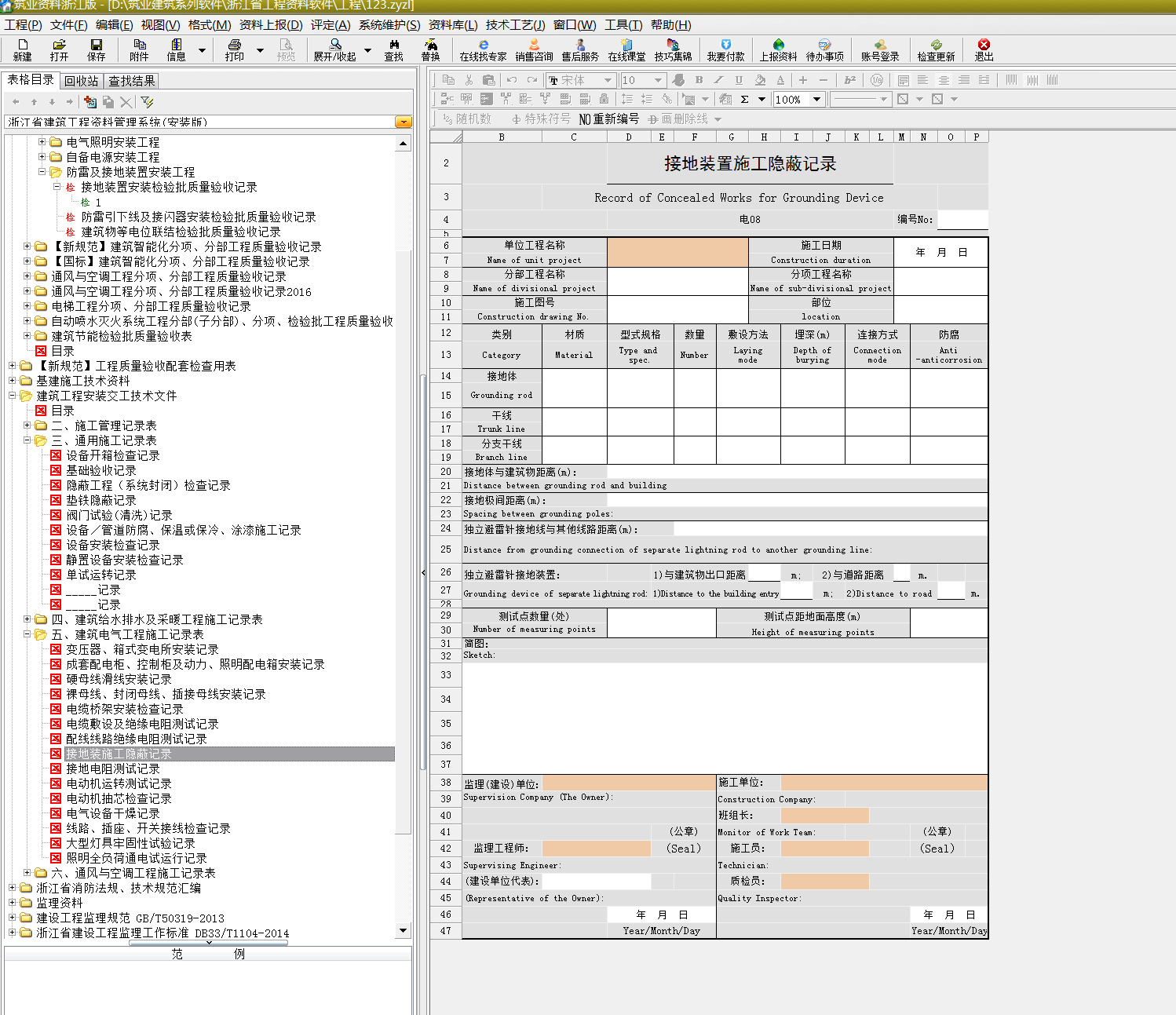Switch to the 查找结果 tab
The width and height of the screenshot is (1176, 1015).
132,81
